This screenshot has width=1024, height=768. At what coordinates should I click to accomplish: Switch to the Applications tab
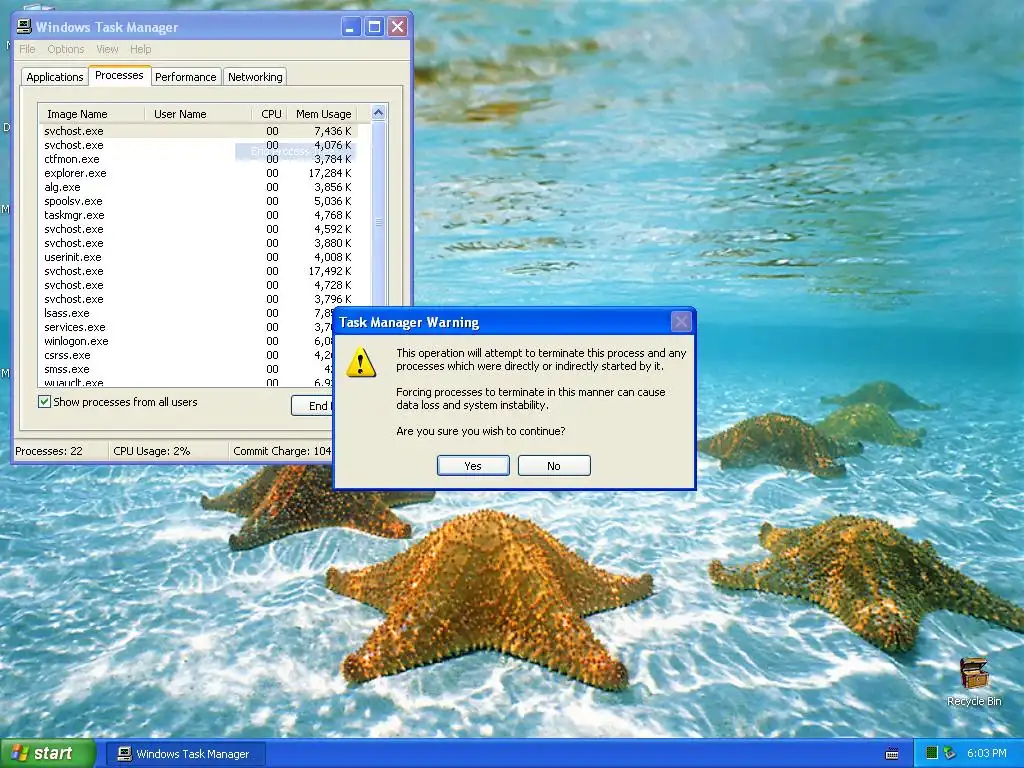click(x=55, y=76)
